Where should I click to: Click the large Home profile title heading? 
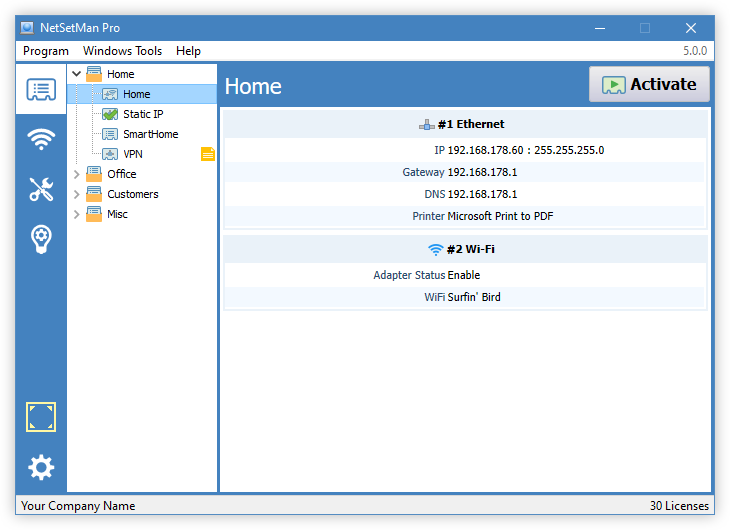tap(253, 87)
